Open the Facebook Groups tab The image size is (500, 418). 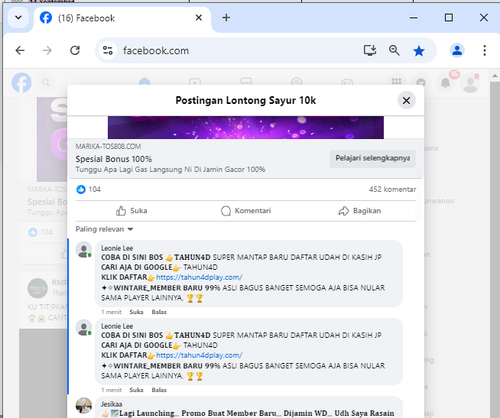[297, 81]
